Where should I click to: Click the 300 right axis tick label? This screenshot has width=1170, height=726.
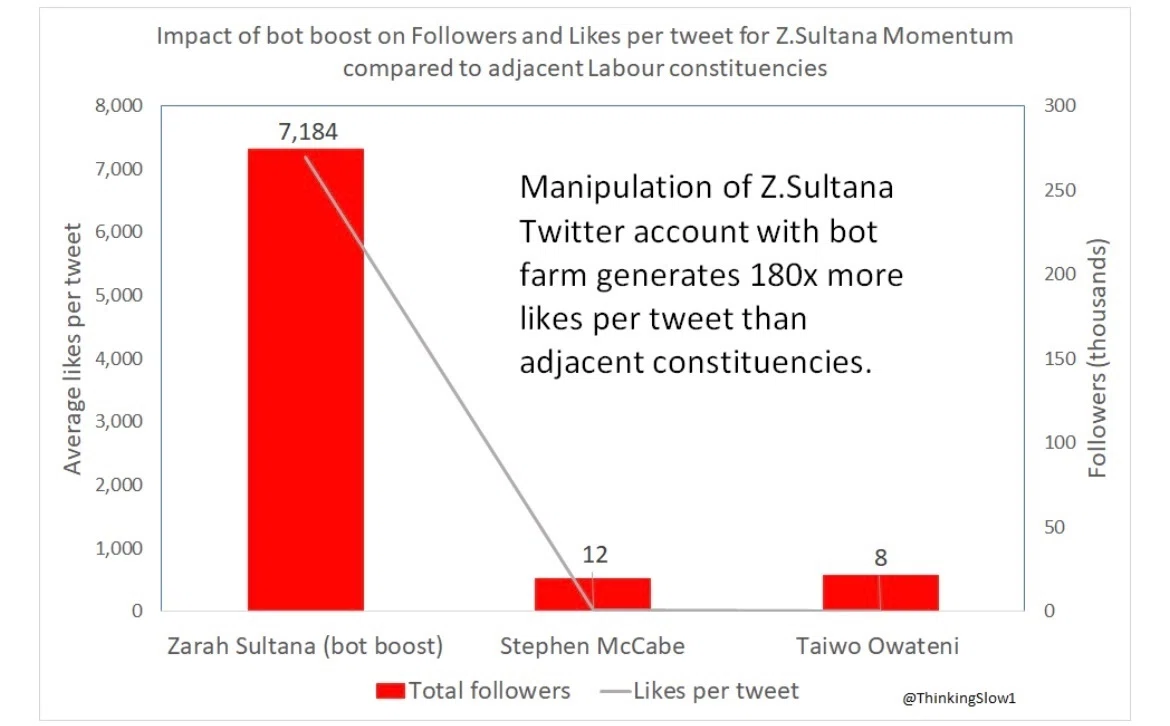pyautogui.click(x=1060, y=105)
